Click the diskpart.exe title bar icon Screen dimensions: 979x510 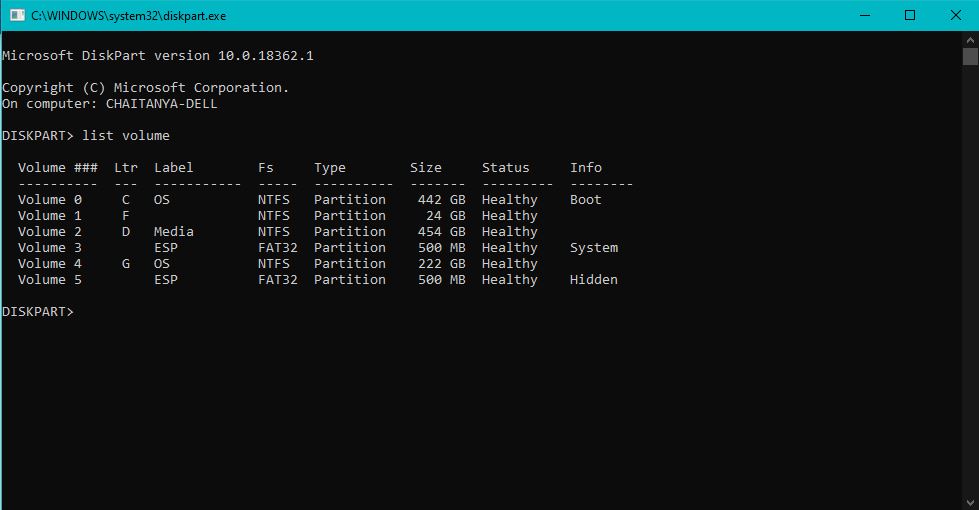coord(17,15)
